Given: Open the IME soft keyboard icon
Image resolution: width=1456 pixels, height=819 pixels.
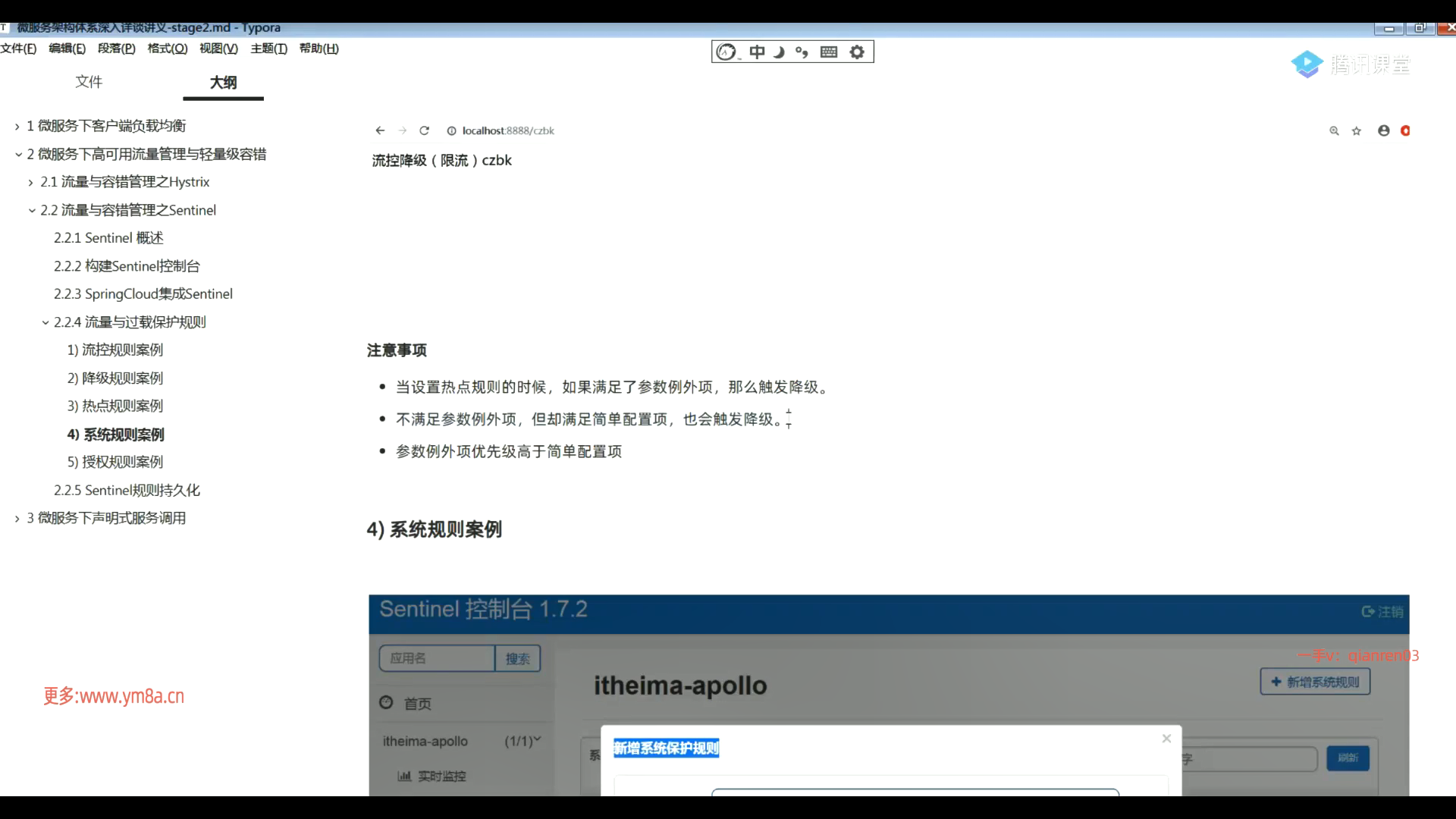Looking at the screenshot, I should (829, 52).
